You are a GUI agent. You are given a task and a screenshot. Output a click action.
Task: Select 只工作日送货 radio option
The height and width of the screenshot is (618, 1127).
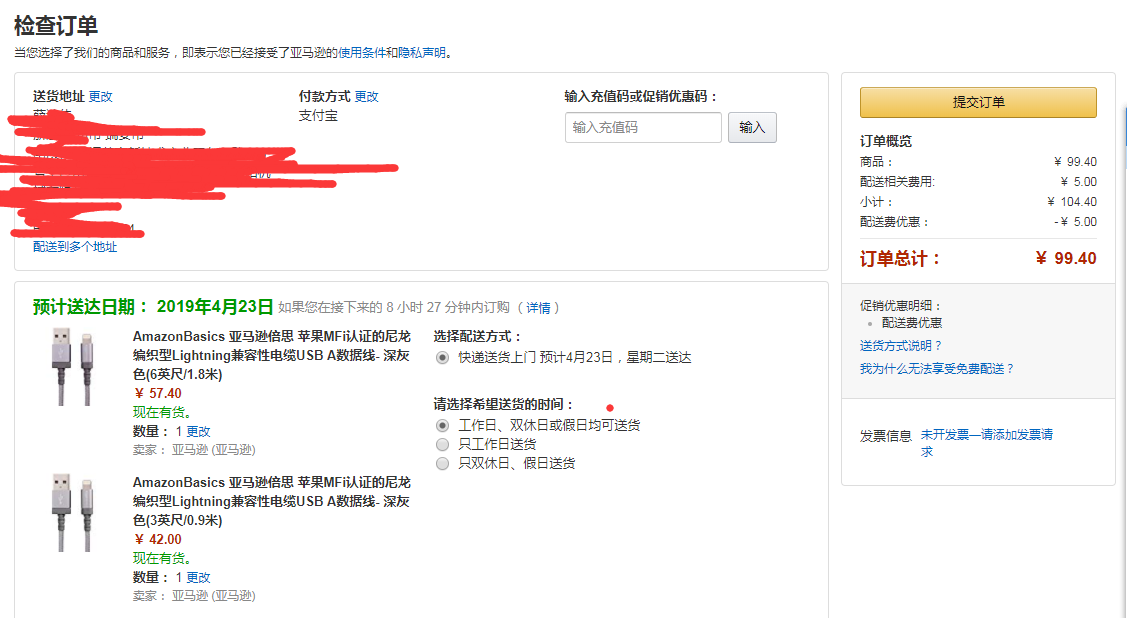point(443,444)
